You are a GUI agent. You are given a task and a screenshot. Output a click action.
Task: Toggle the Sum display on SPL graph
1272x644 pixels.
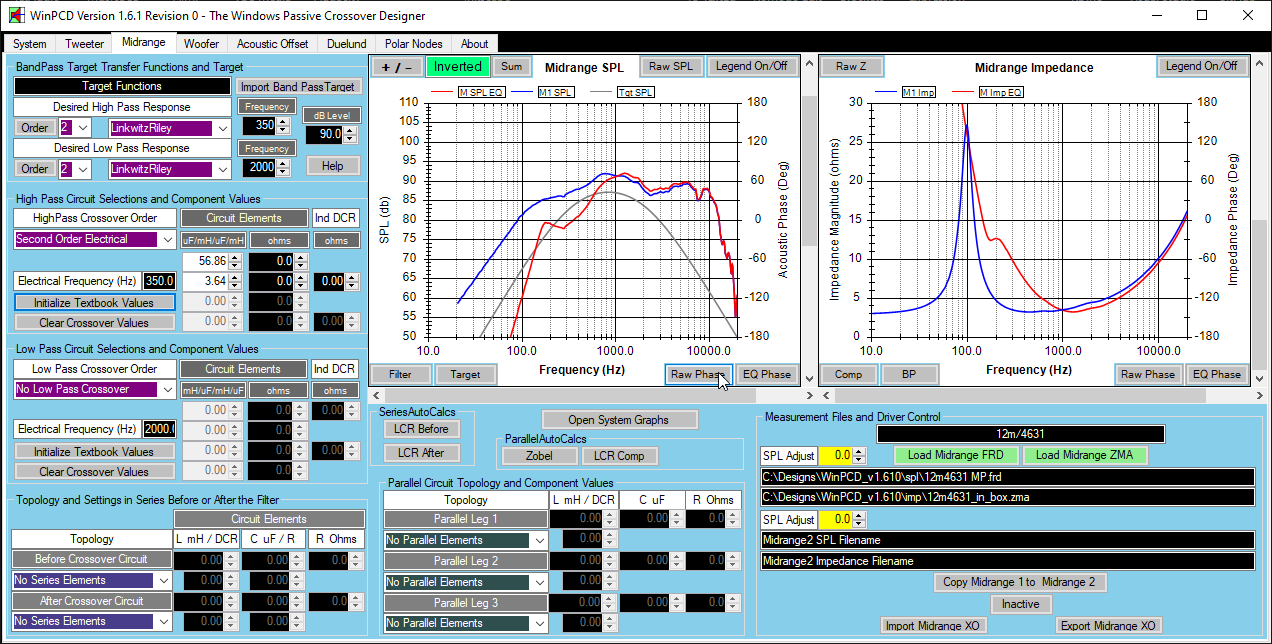coord(511,67)
